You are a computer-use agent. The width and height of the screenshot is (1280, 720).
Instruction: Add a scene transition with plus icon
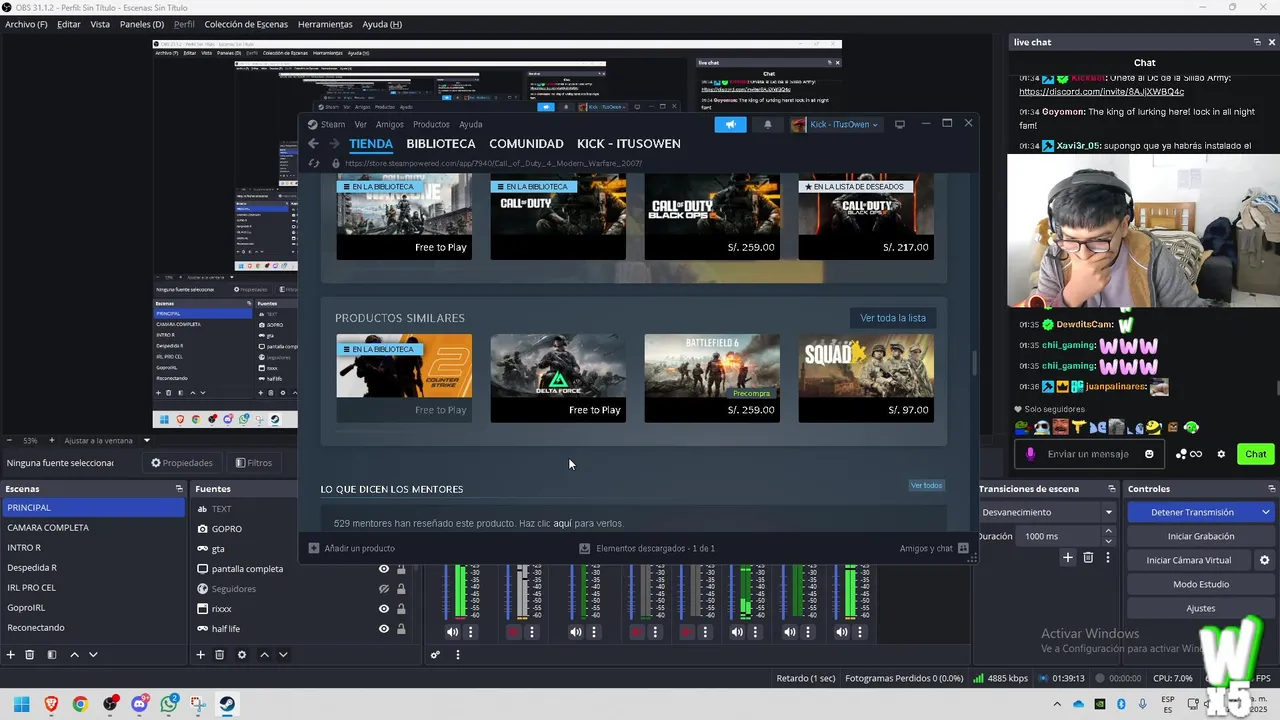(1068, 558)
